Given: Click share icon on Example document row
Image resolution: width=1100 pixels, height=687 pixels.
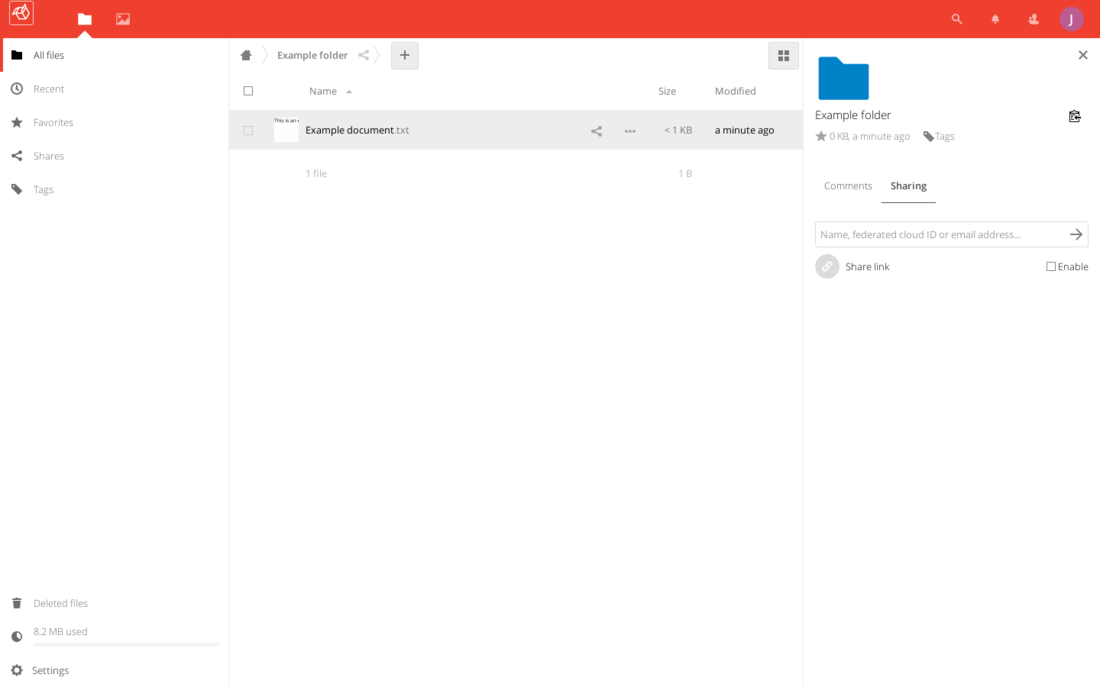Looking at the screenshot, I should (x=596, y=131).
